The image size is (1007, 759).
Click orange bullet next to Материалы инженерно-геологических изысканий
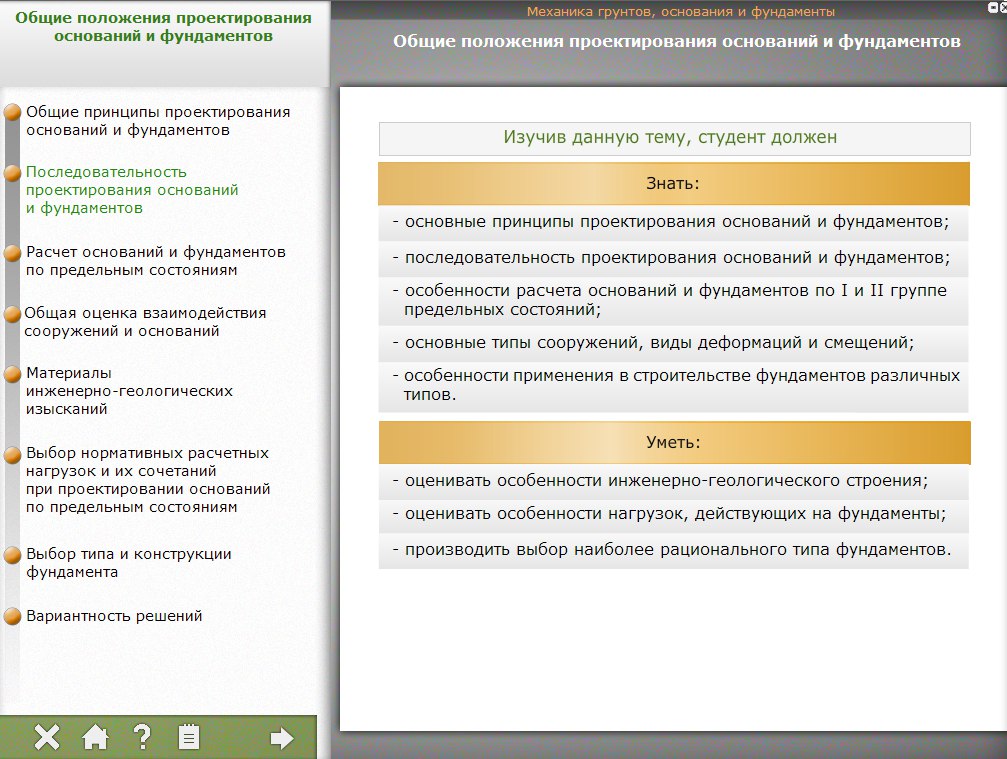13,374
